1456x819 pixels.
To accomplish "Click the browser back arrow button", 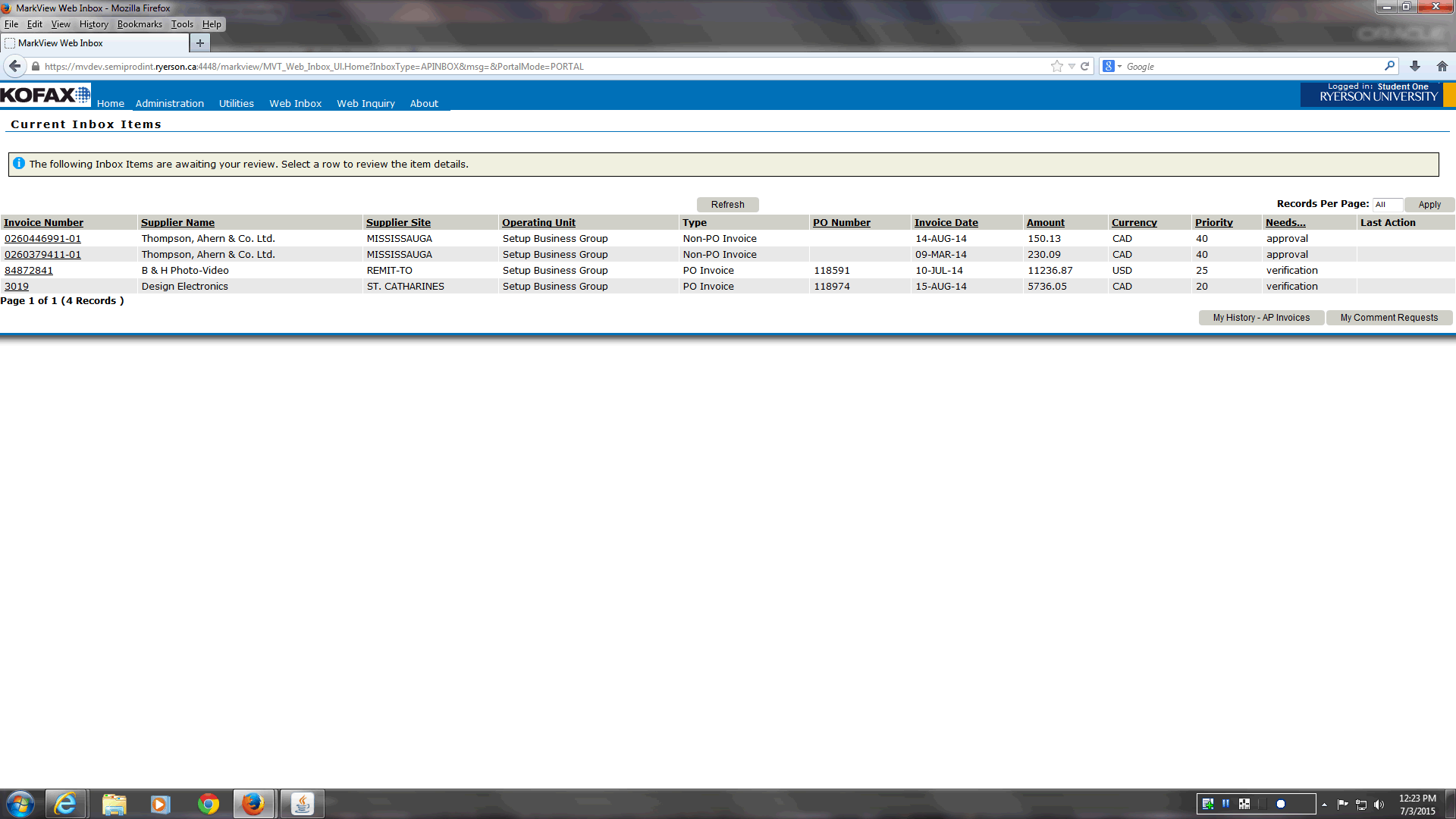I will click(14, 66).
